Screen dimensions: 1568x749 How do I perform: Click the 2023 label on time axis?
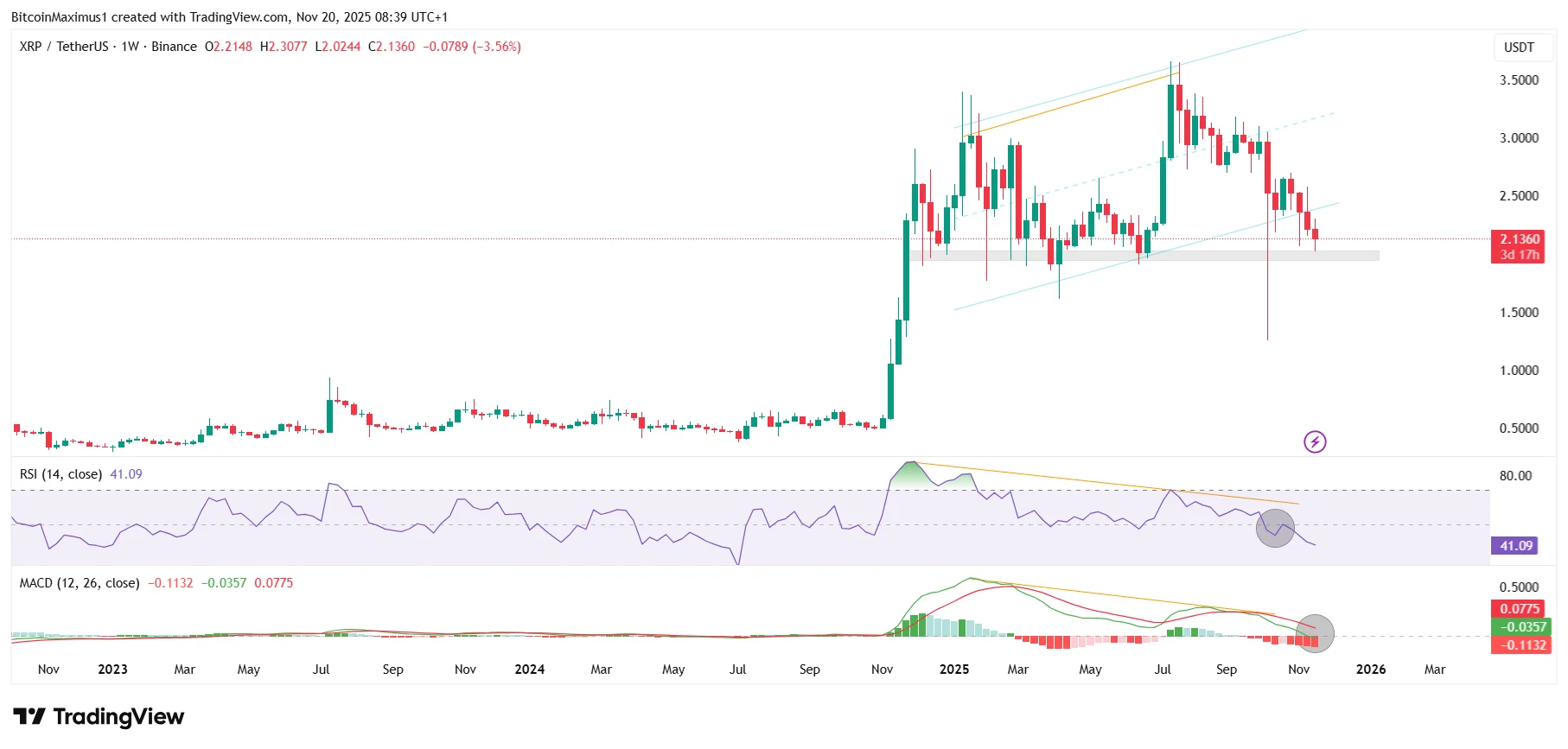112,670
